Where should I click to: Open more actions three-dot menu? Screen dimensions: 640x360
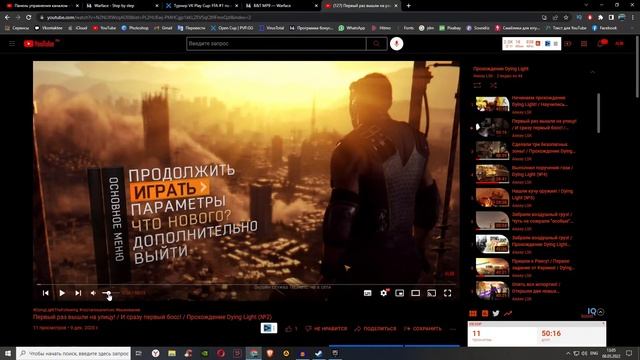pyautogui.click(x=453, y=329)
